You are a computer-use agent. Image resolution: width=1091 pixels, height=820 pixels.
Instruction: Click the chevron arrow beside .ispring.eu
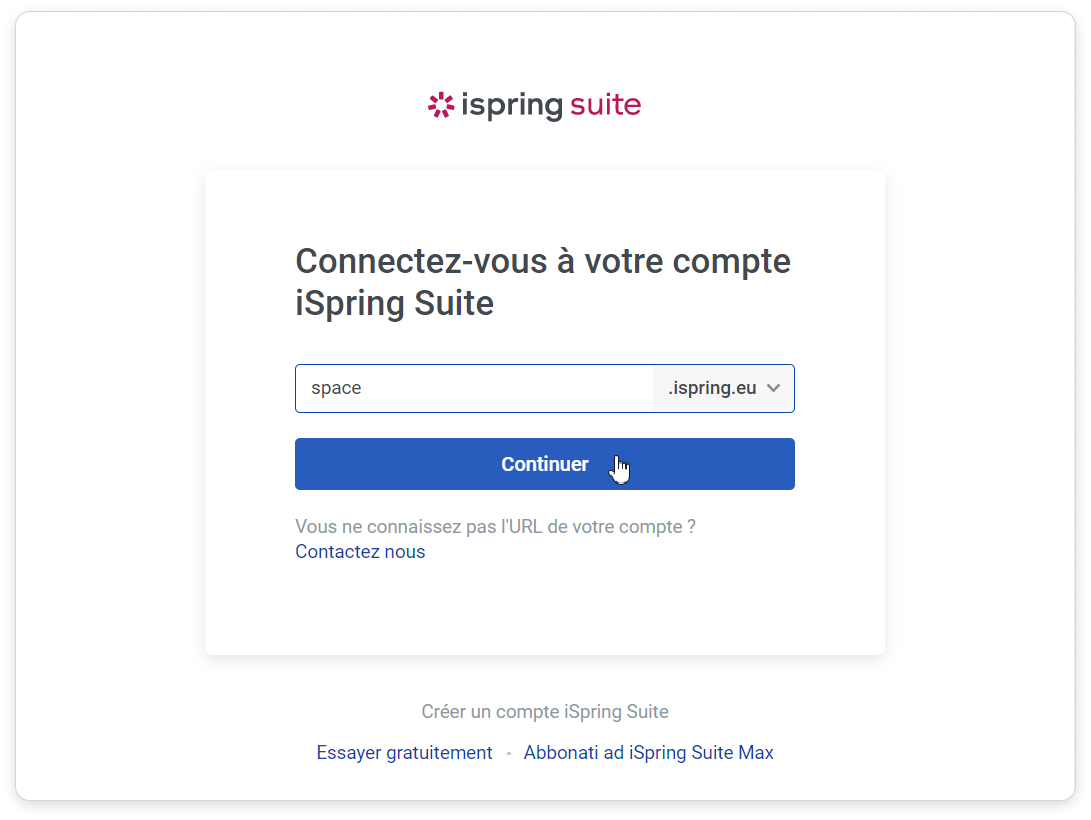773,388
